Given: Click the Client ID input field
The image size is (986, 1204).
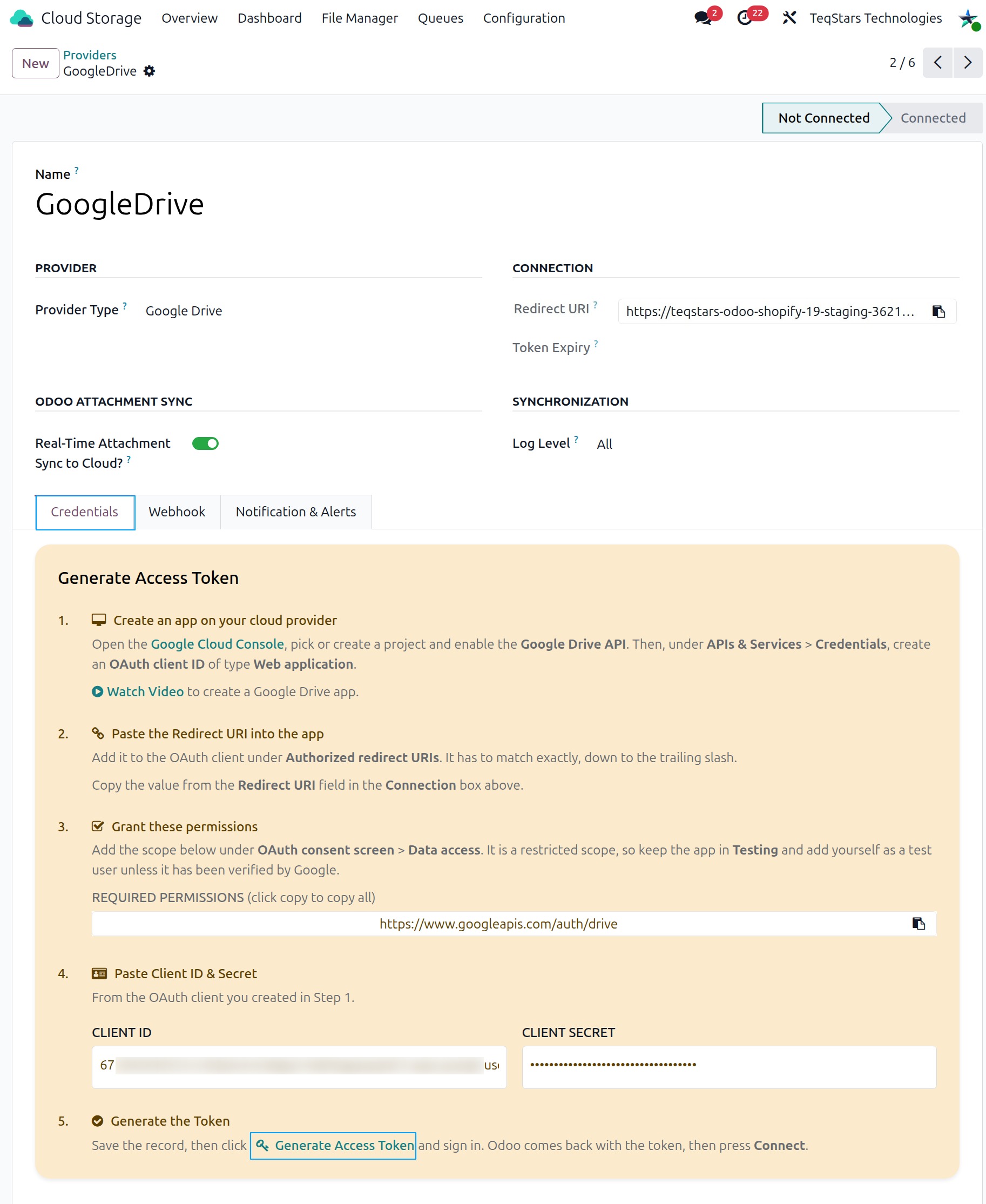Looking at the screenshot, I should point(299,1067).
